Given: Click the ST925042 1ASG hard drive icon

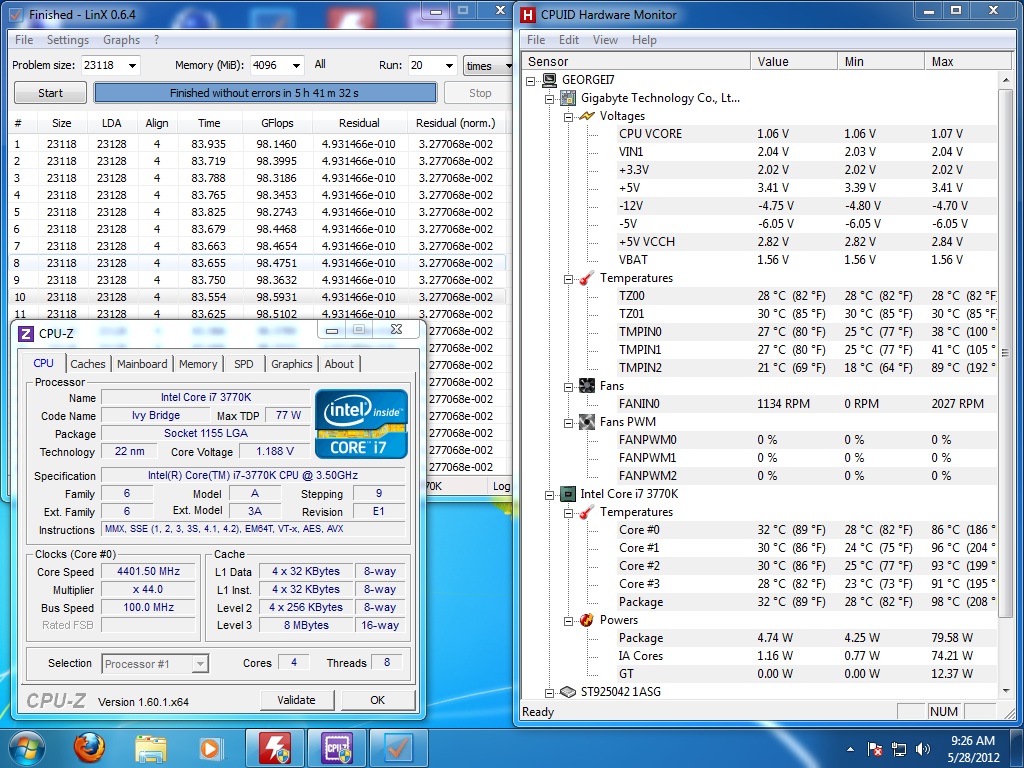Looking at the screenshot, I should (568, 692).
